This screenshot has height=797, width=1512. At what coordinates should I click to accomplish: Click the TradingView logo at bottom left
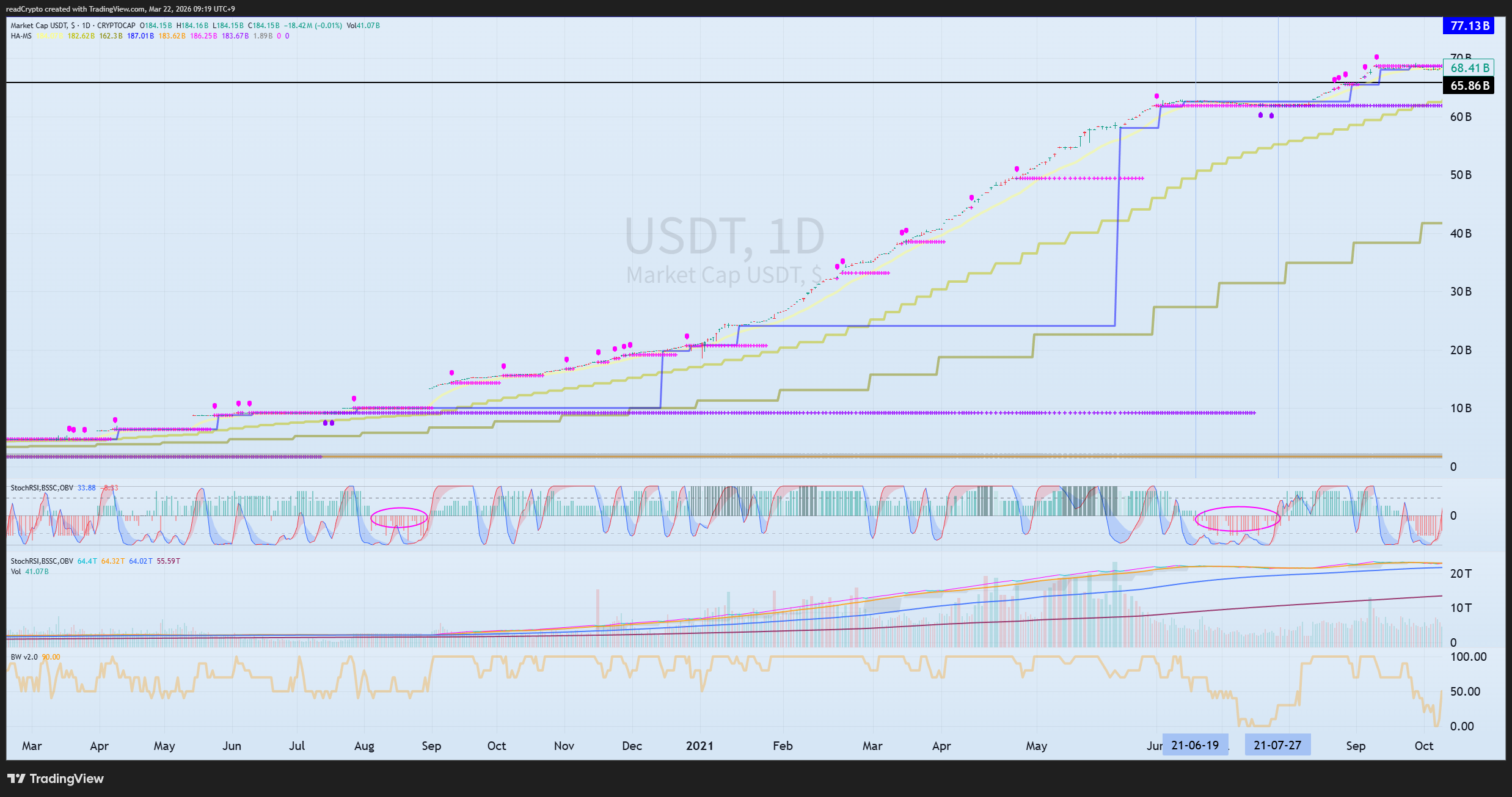click(56, 779)
